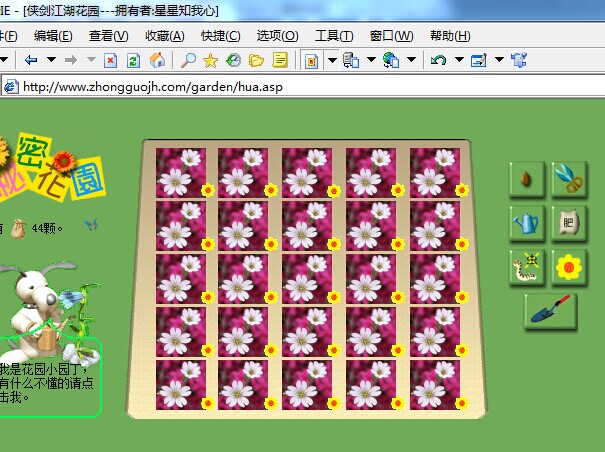Open the 编辑(E) menu
This screenshot has width=605, height=452.
click(x=53, y=36)
